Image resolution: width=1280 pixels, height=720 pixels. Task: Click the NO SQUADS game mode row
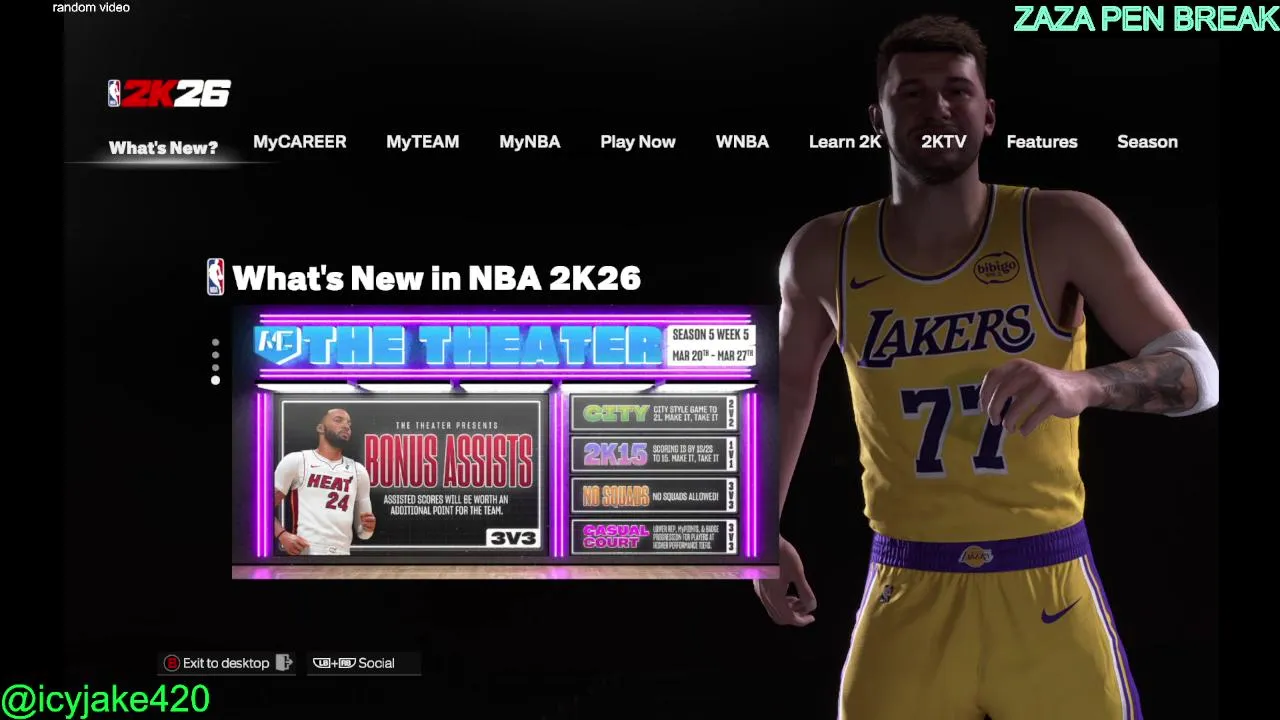(654, 496)
